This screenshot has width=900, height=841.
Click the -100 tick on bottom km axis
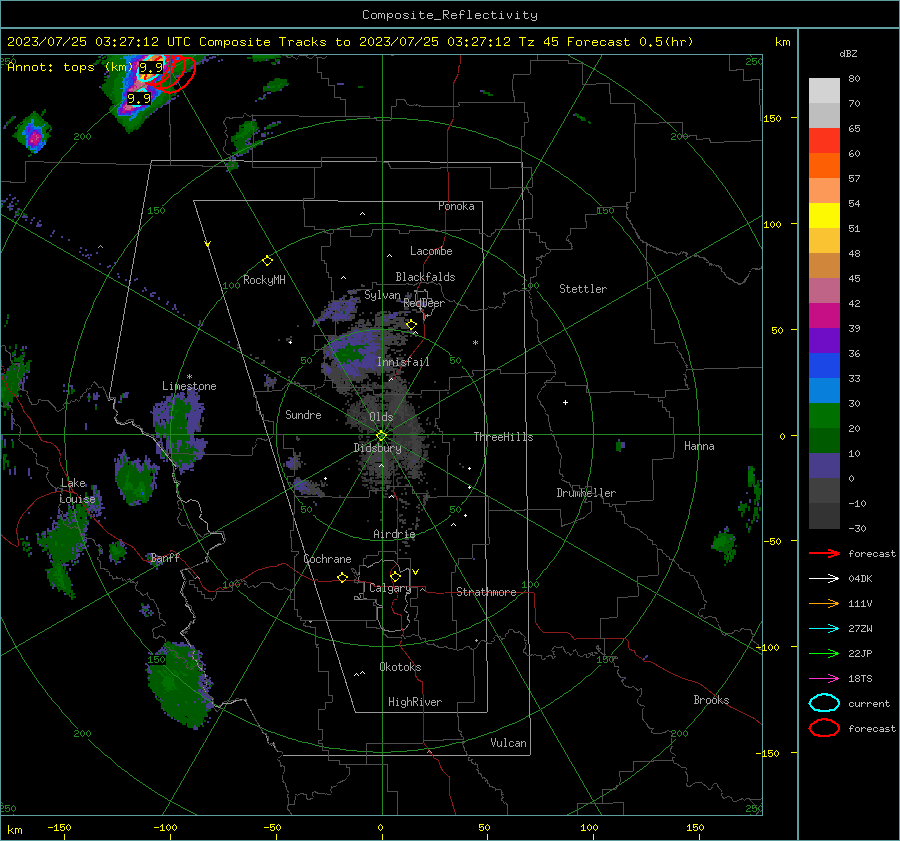pos(165,828)
